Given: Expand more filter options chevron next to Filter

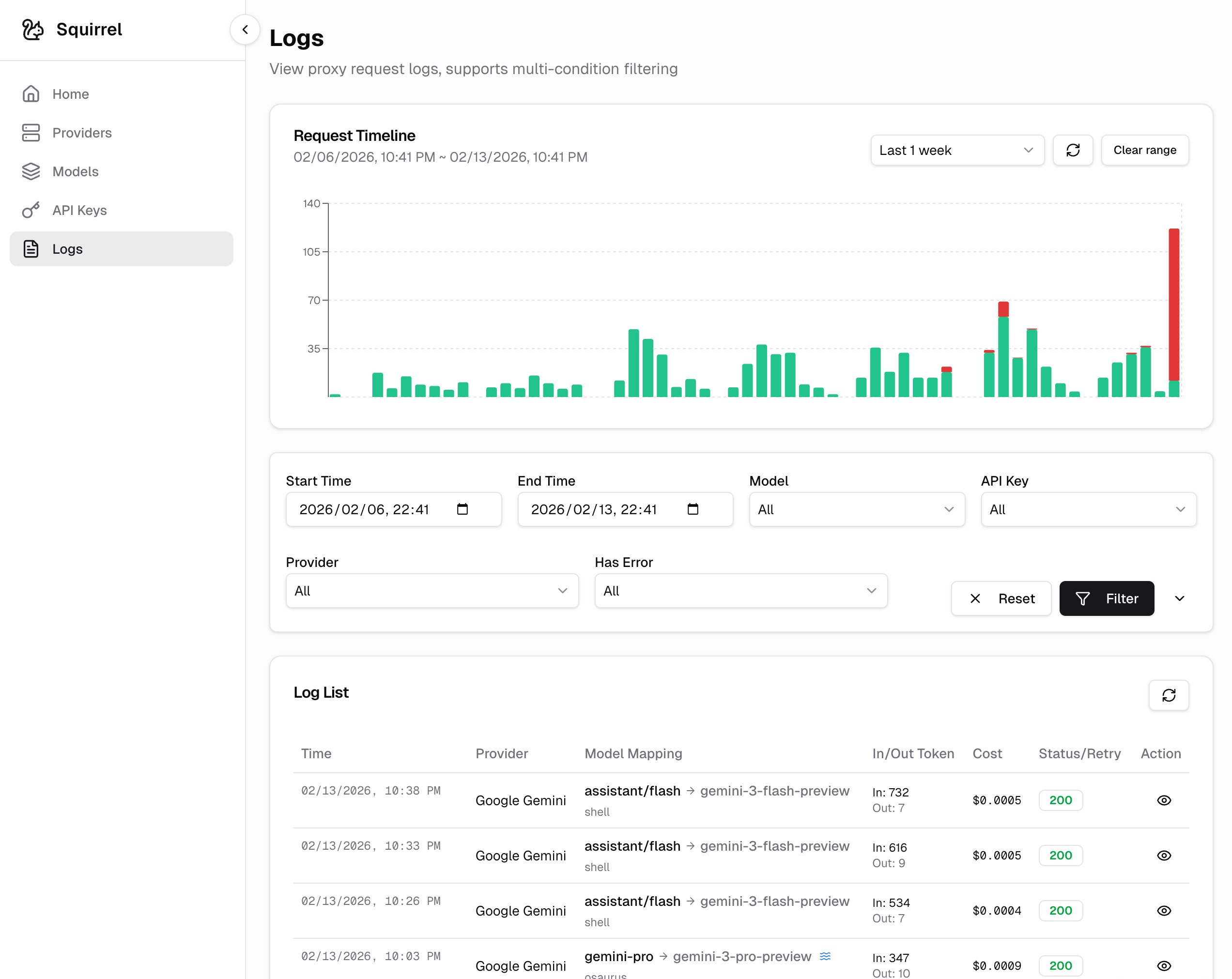Looking at the screenshot, I should click(1179, 598).
